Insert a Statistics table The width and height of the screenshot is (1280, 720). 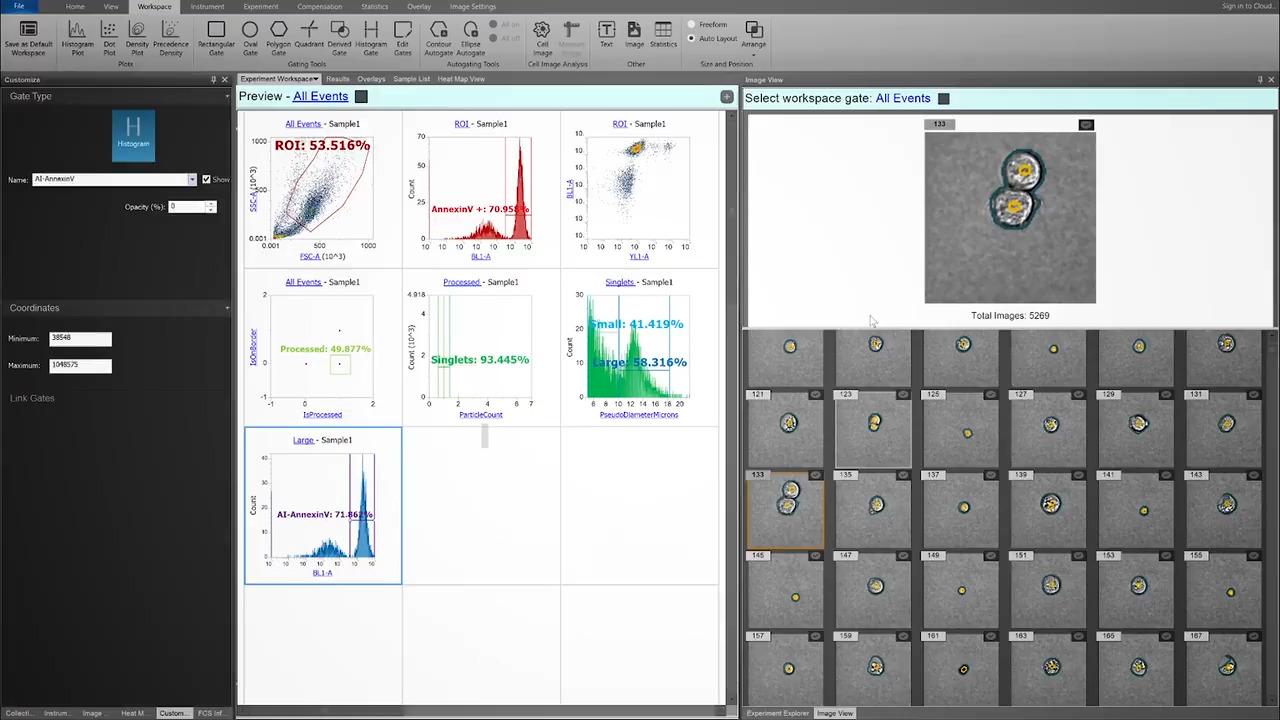click(x=663, y=35)
